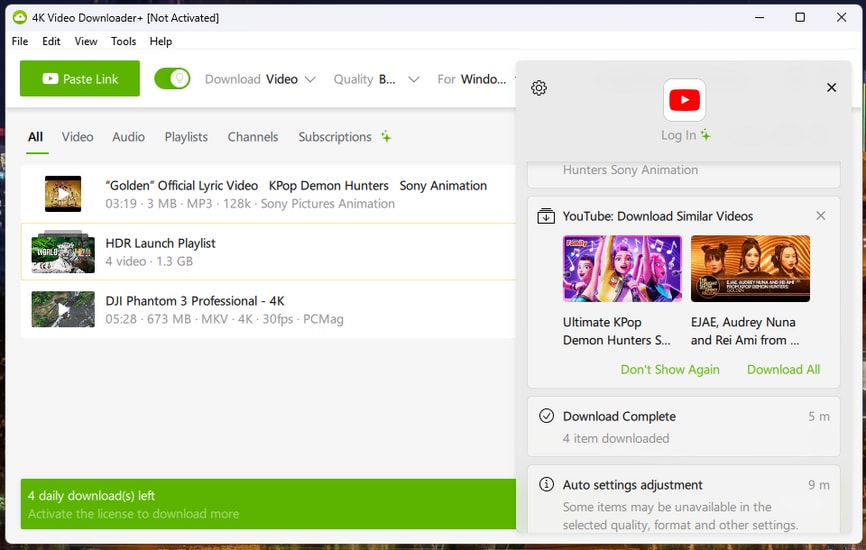Expand the Download Video format dropdown
This screenshot has height=550, width=866.
(x=261, y=79)
